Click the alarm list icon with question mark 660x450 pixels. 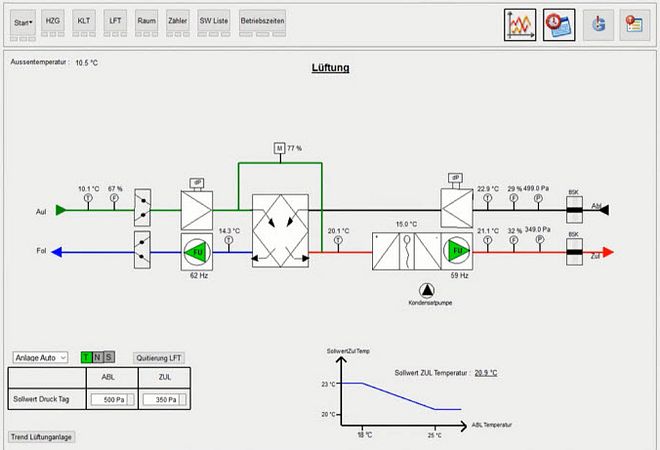tap(631, 24)
